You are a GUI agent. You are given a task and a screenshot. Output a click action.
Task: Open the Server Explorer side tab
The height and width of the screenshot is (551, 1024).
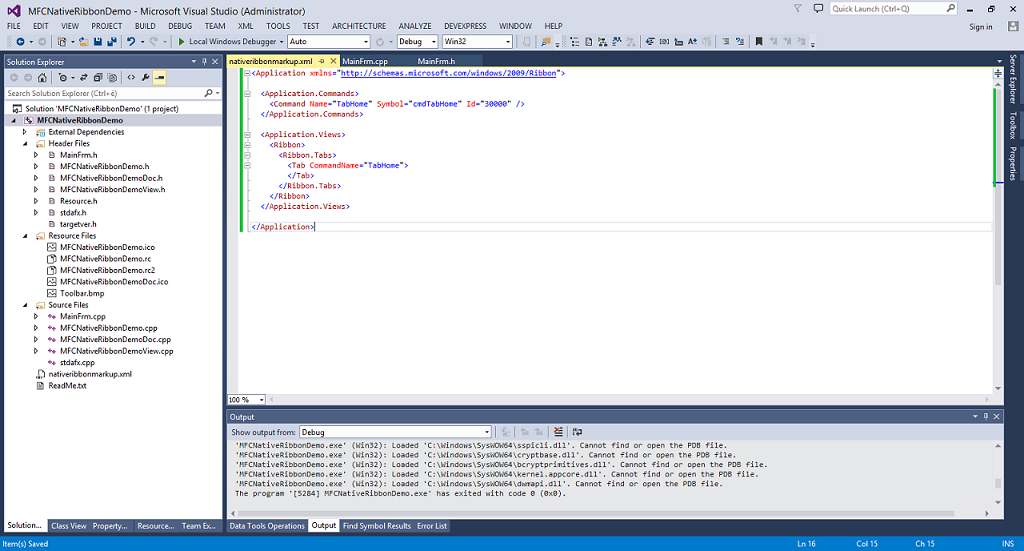(1013, 79)
